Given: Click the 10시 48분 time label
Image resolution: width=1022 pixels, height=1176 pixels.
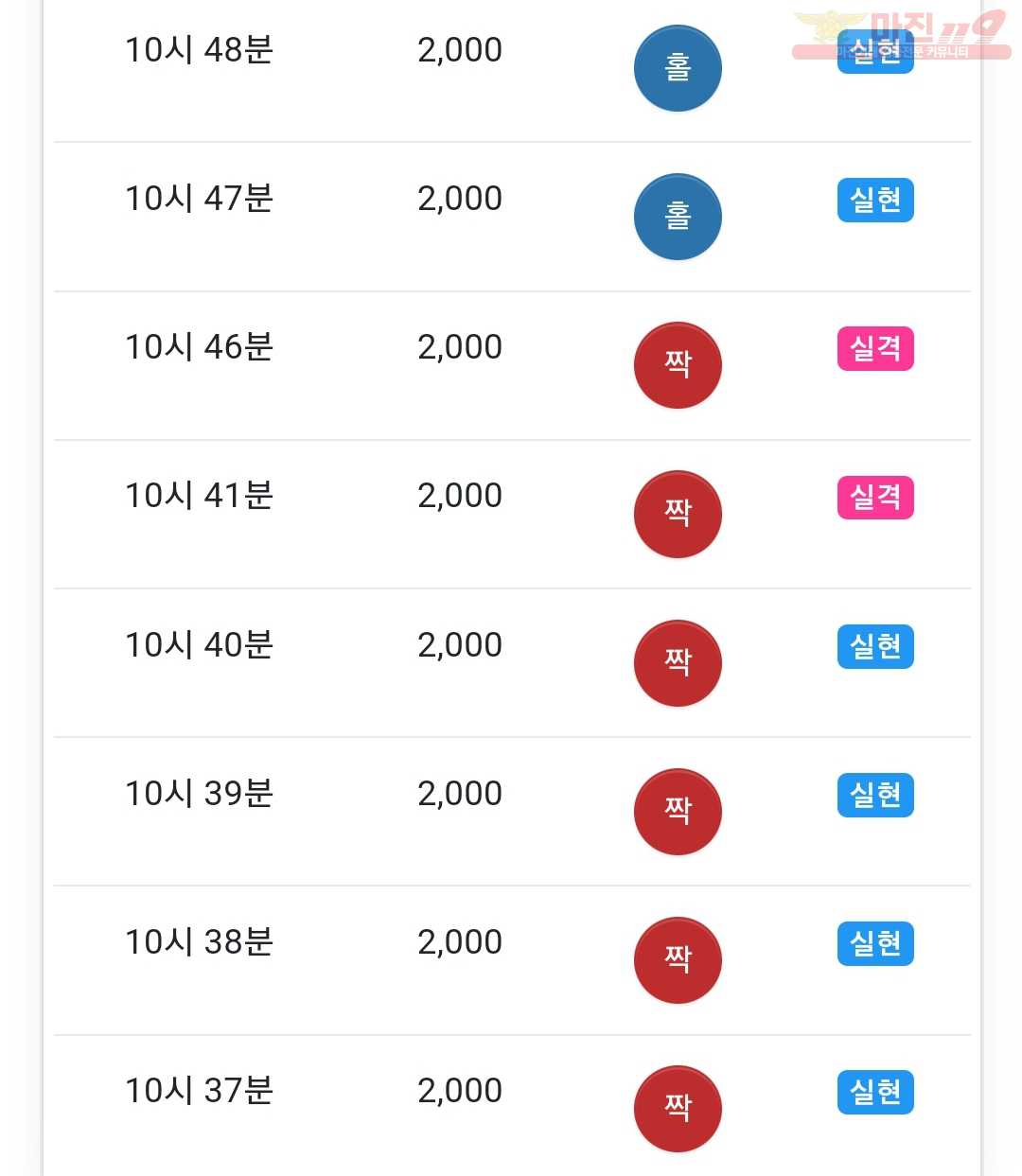Looking at the screenshot, I should (x=200, y=49).
